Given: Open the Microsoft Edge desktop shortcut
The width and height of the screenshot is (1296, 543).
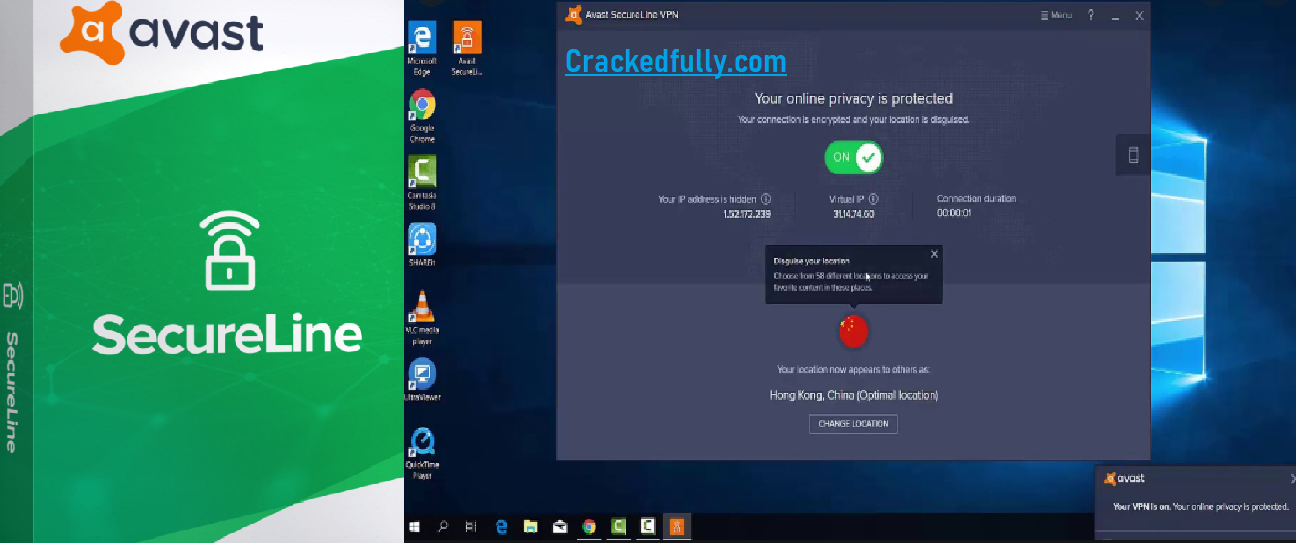Looking at the screenshot, I should (x=423, y=49).
